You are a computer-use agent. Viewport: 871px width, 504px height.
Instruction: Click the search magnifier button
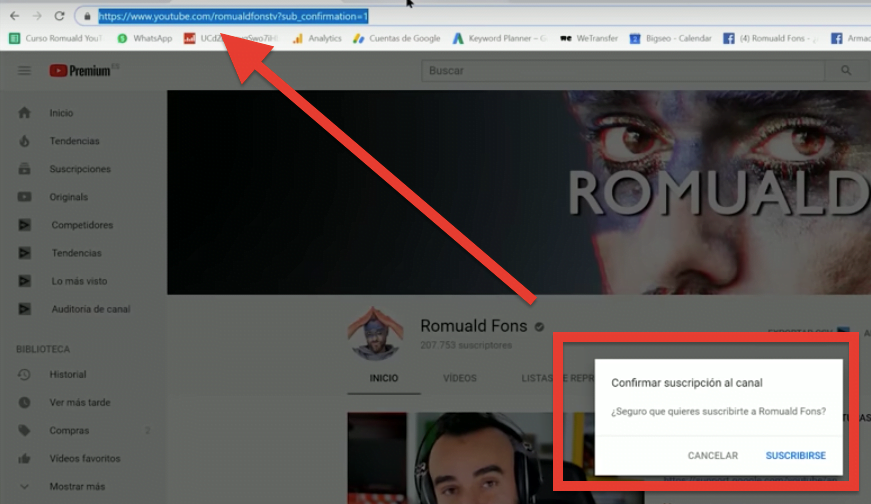pyautogui.click(x=846, y=71)
